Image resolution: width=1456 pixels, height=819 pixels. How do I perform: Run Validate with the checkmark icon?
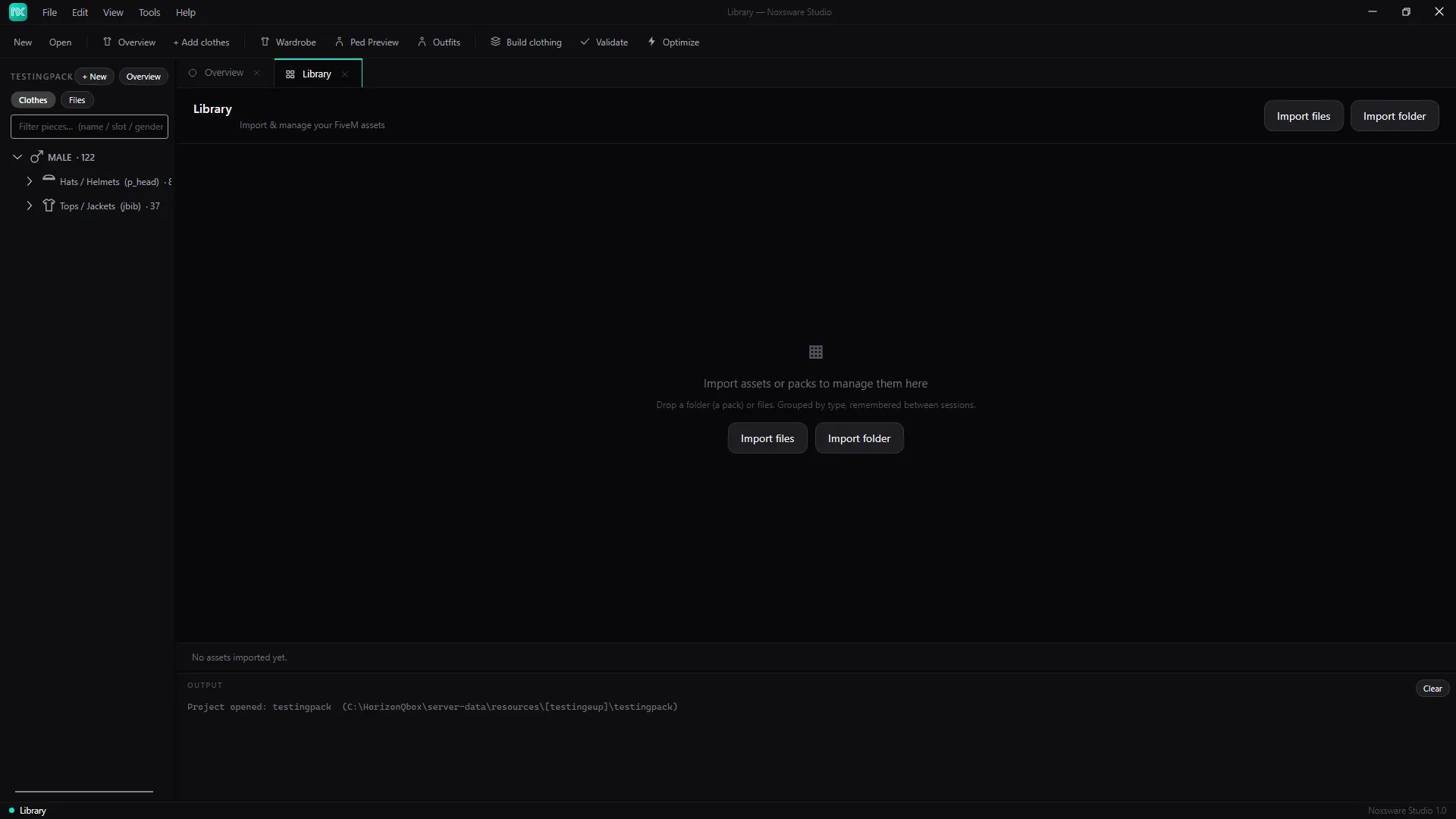click(x=585, y=42)
